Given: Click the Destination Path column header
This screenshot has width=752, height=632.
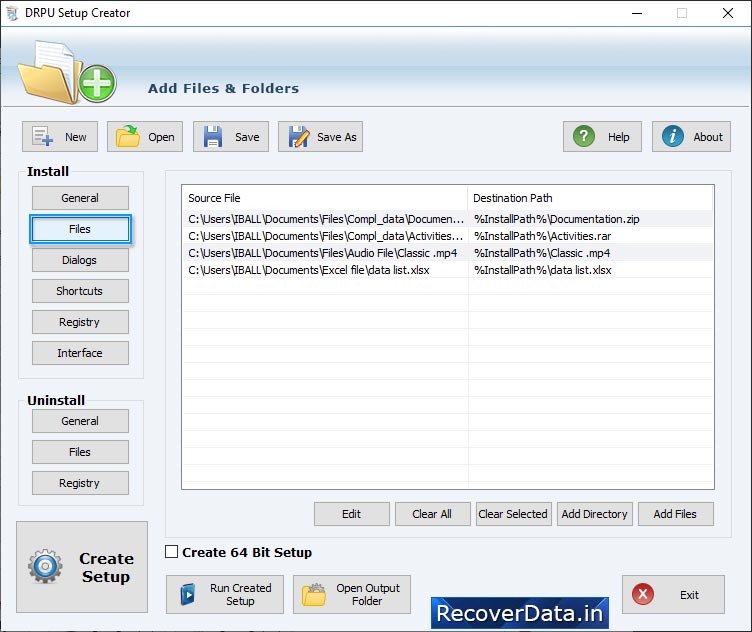Looking at the screenshot, I should [590, 198].
